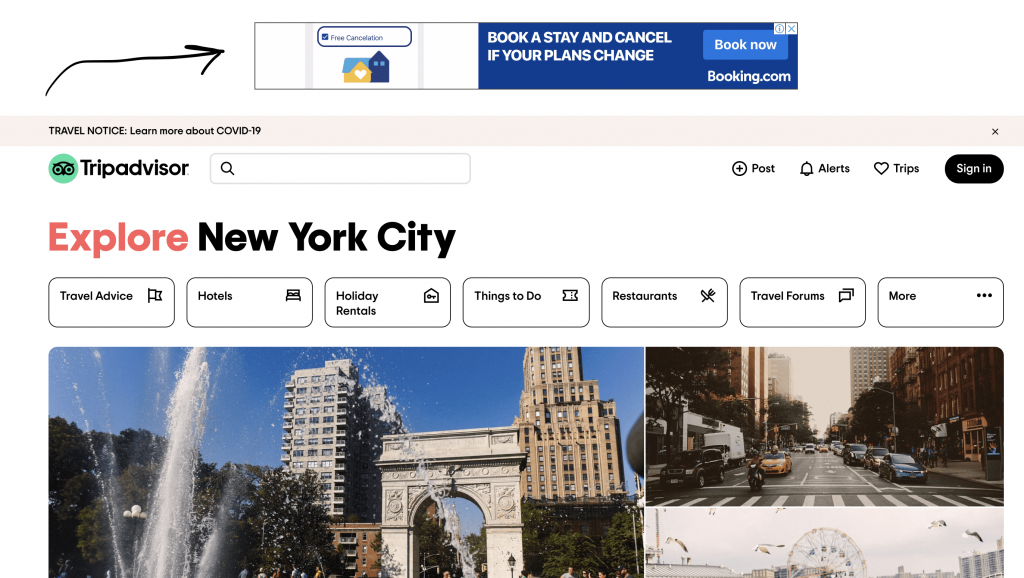This screenshot has height=578, width=1024.
Task: Toggle the Free Cancelation checkbox in the ad
Action: point(325,37)
